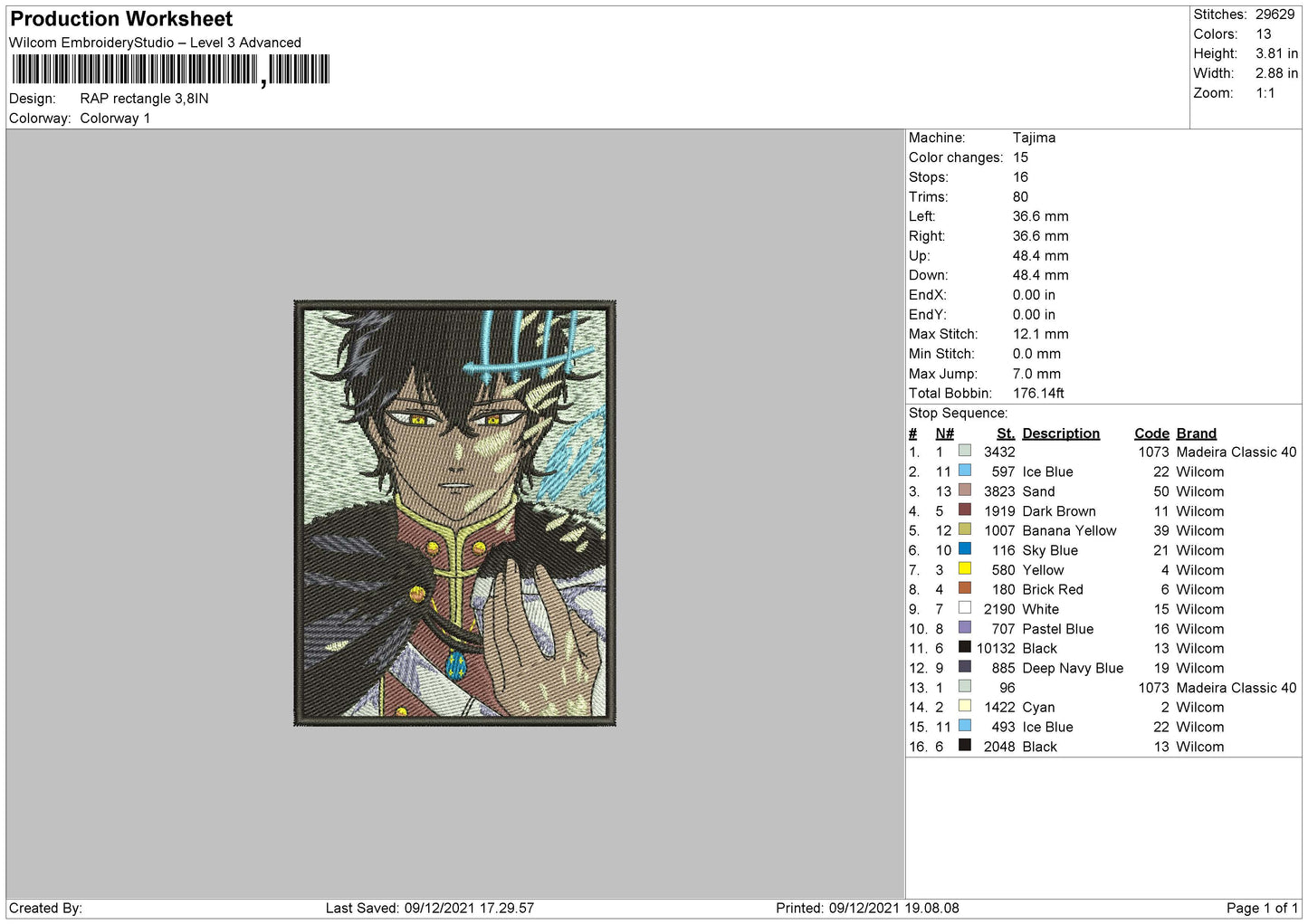Click stitch count '3823' in the Sand row

tap(999, 491)
